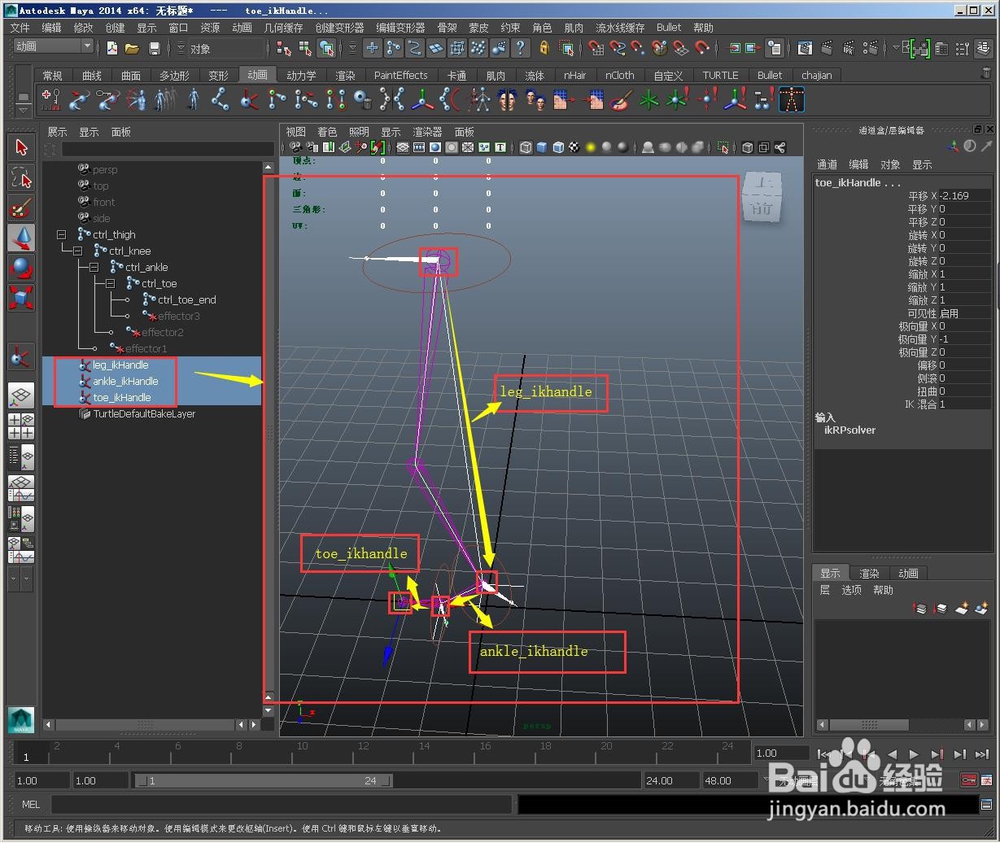This screenshot has width=1000, height=843.
Task: Click the Outliner horizontal scrollbar
Action: [x=145, y=725]
